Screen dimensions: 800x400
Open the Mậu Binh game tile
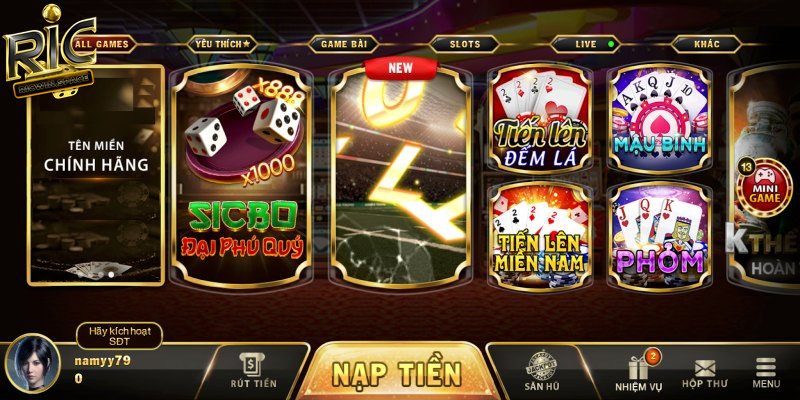click(x=660, y=118)
